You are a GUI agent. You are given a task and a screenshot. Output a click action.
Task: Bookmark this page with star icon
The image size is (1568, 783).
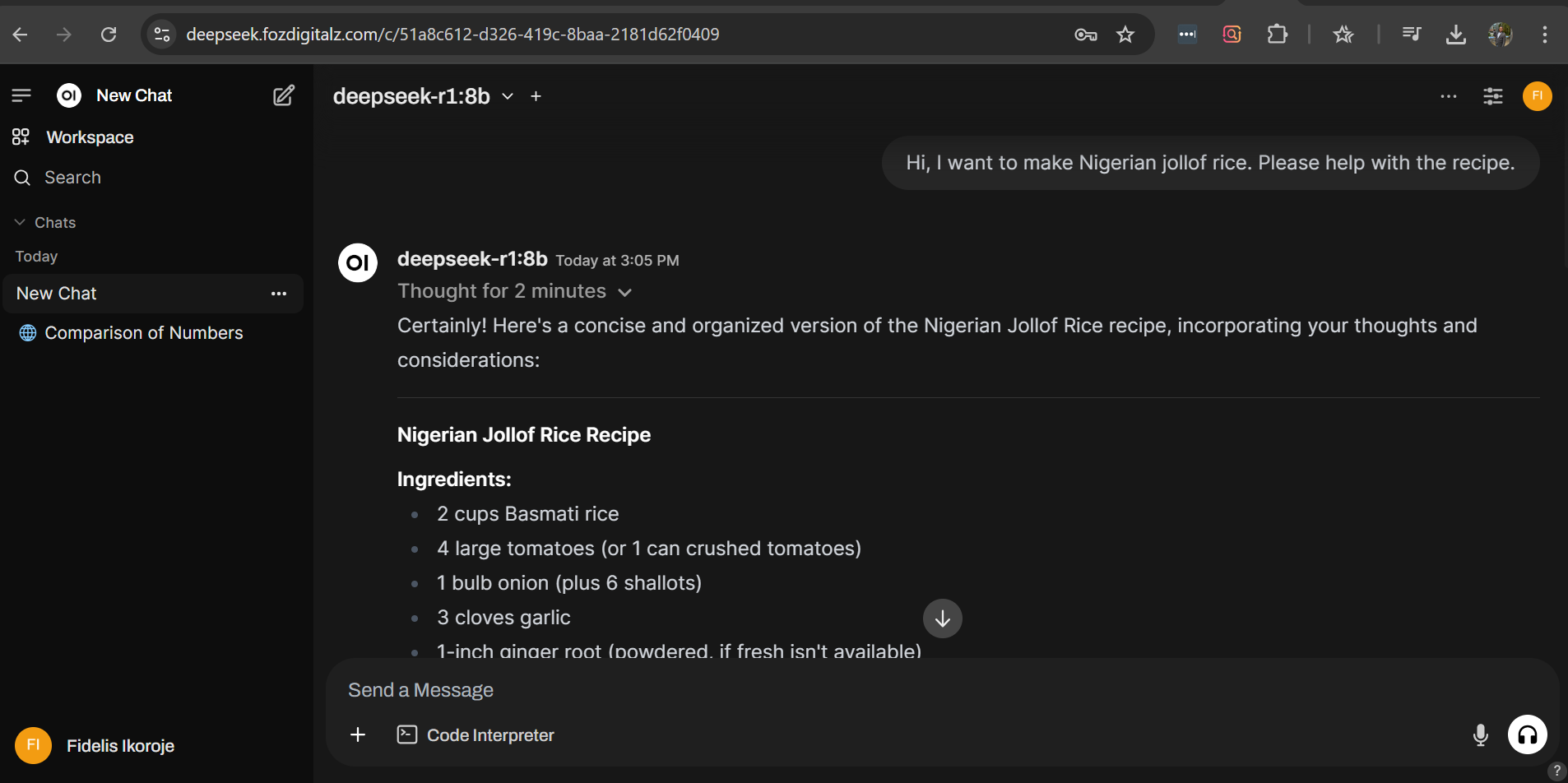tap(1125, 35)
